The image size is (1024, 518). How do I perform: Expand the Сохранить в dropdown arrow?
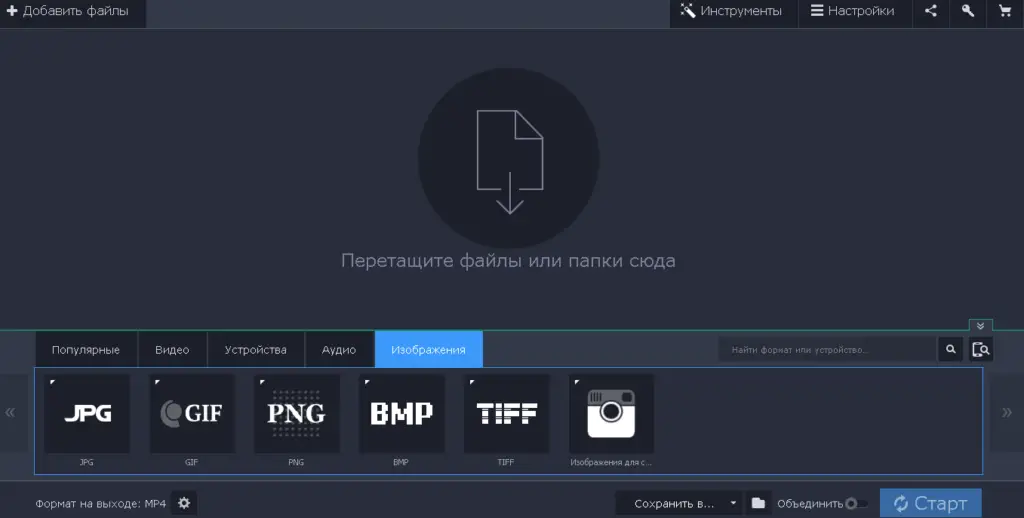tap(733, 504)
